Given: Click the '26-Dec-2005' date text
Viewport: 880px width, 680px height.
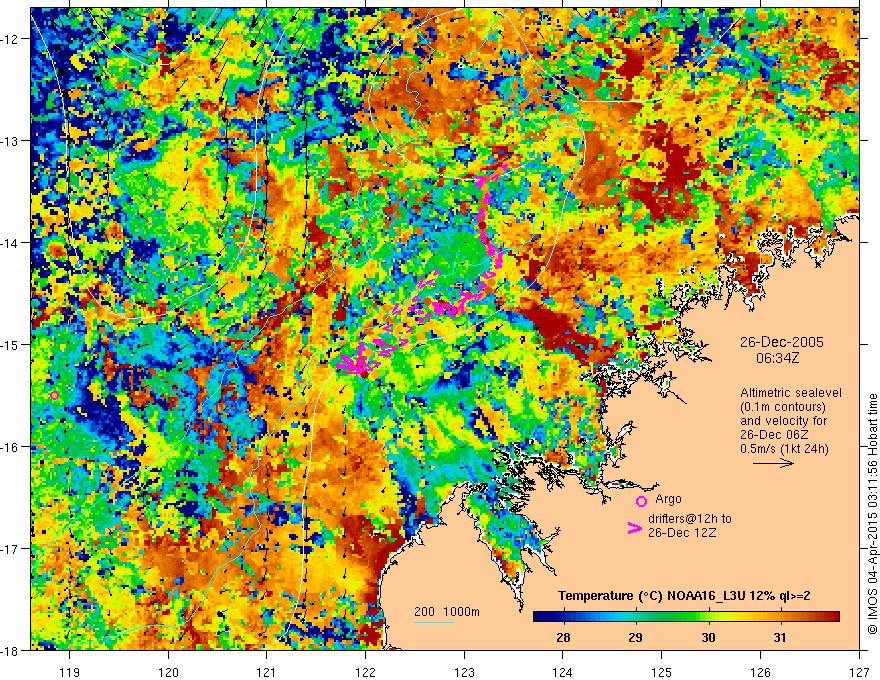Looking at the screenshot, I should [782, 342].
